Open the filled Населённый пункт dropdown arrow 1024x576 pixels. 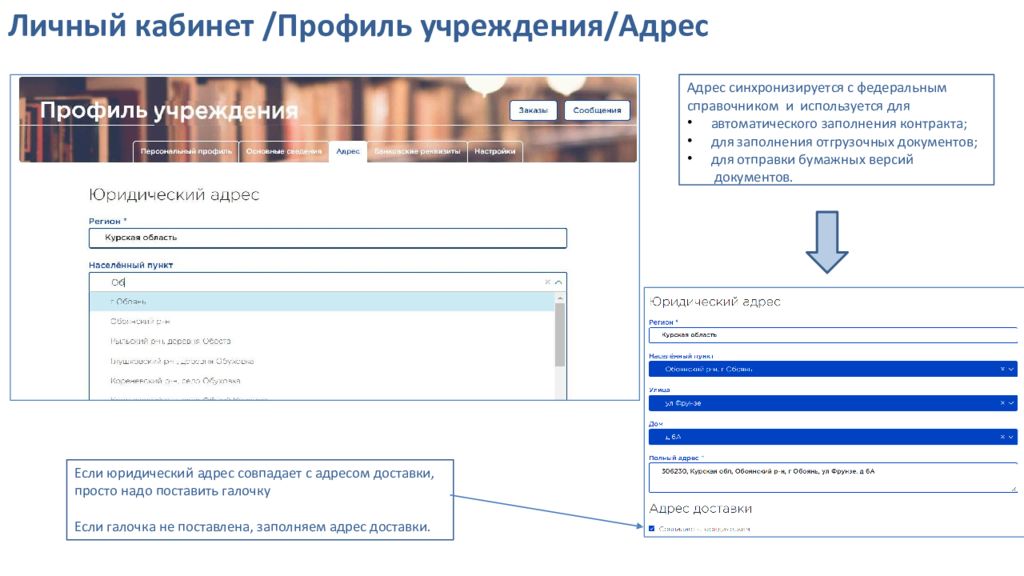(1012, 369)
